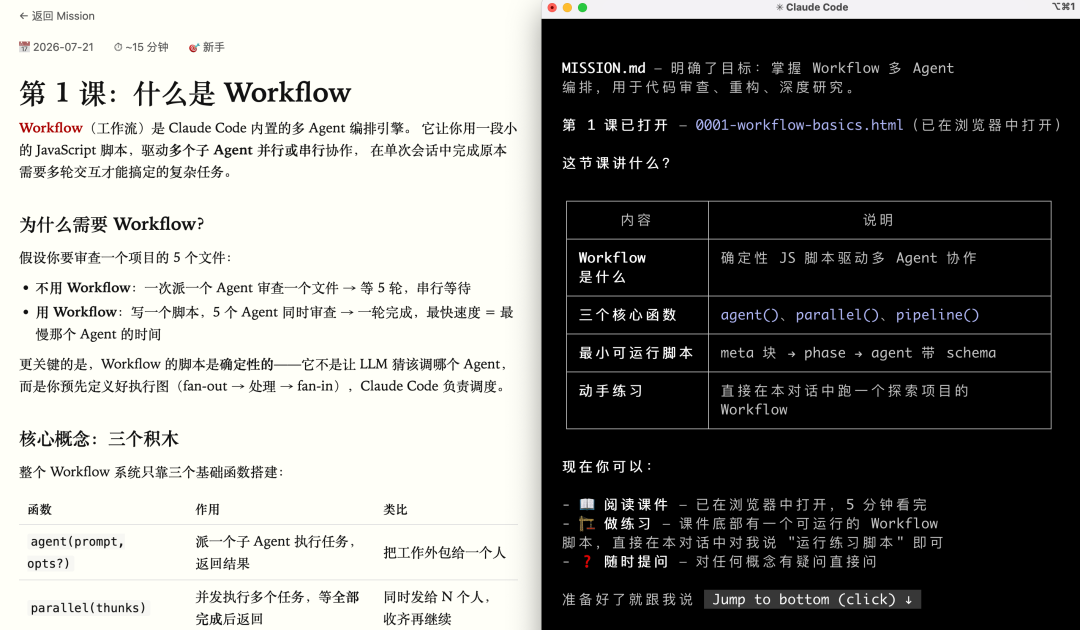Minimize the Claude Code window with the yellow button

click(x=567, y=8)
